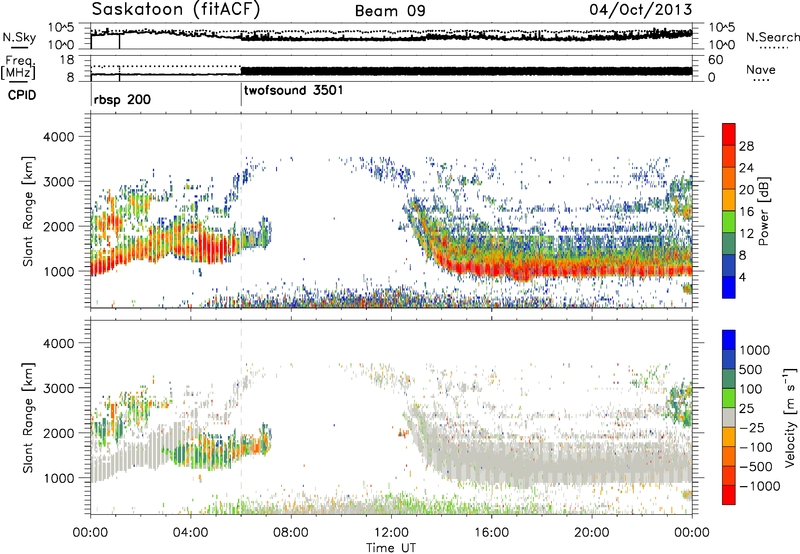This screenshot has height=554, width=800.
Task: Click the 'N.Sky' axis label
Action: click(19, 37)
